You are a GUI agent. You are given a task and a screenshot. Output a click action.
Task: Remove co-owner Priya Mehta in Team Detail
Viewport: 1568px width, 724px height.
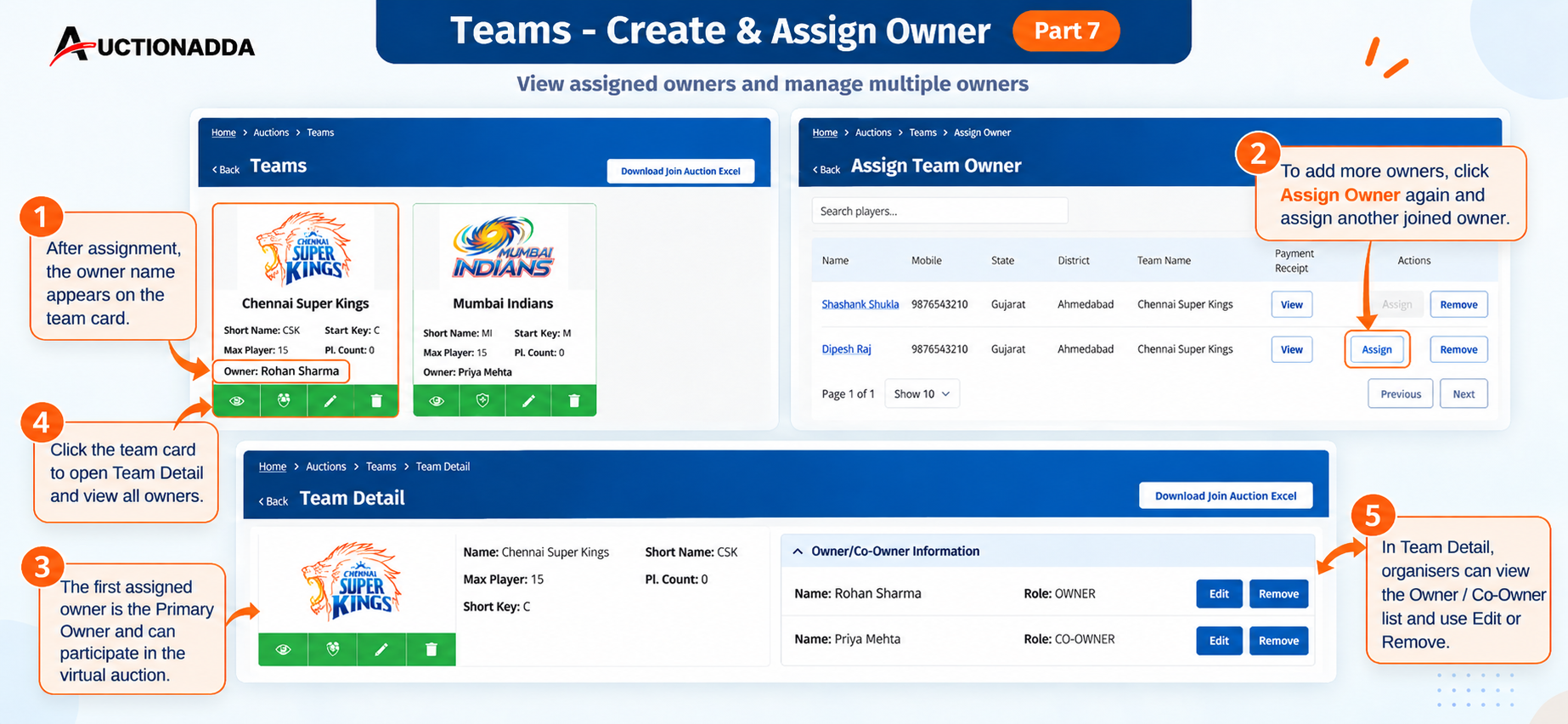pos(1278,641)
